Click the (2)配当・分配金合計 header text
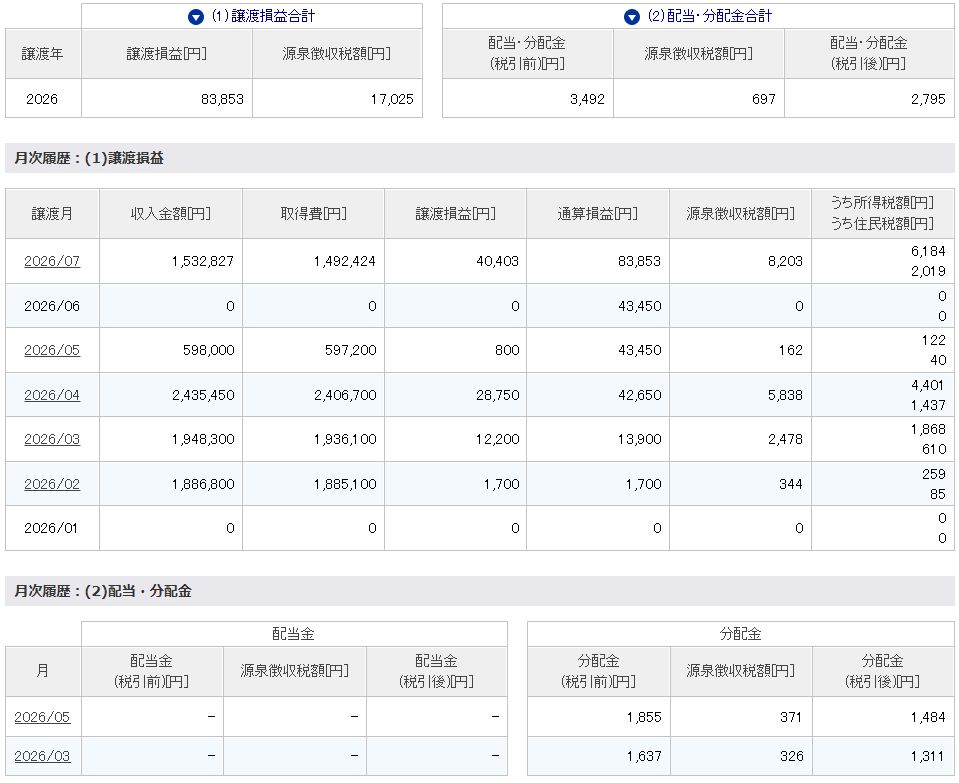Image resolution: width=959 pixels, height=783 pixels. [x=709, y=17]
